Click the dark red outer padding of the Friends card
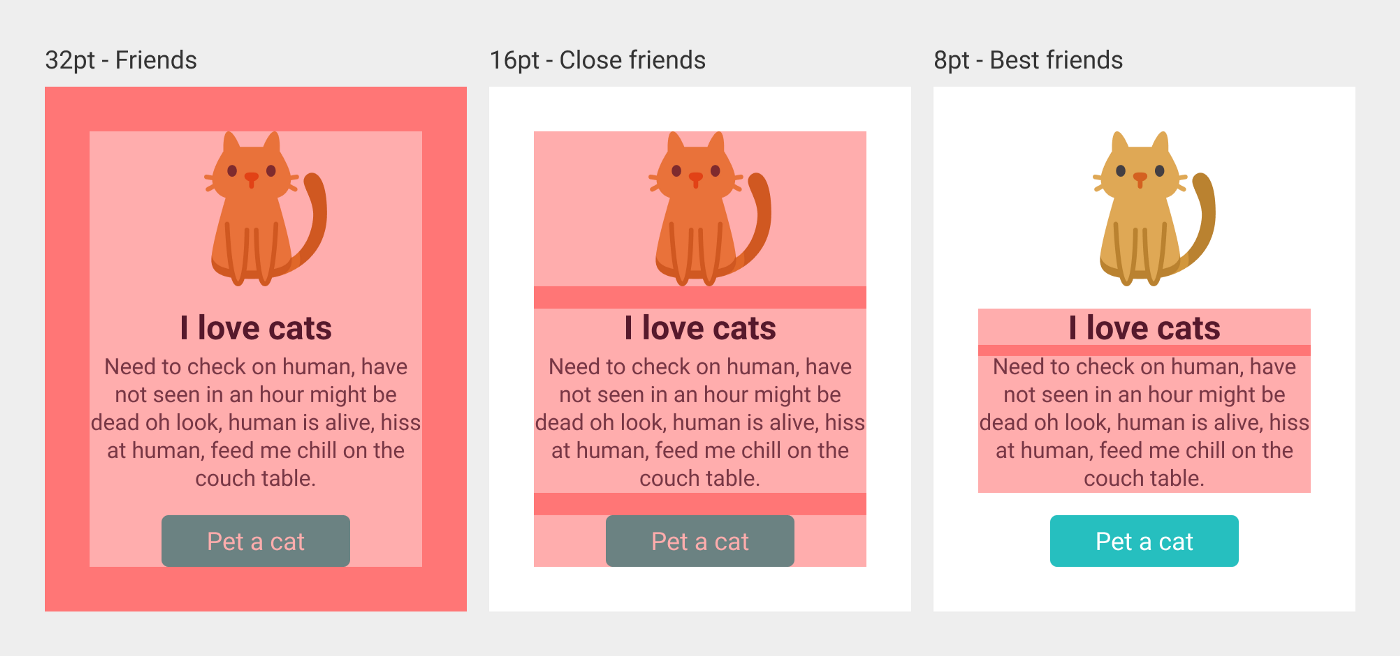Image resolution: width=1400 pixels, height=656 pixels. click(67, 350)
